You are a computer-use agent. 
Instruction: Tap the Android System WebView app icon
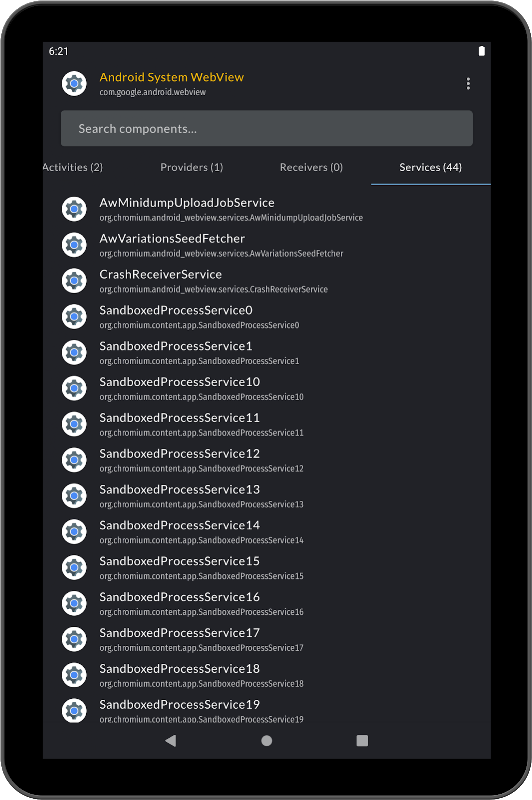74,84
